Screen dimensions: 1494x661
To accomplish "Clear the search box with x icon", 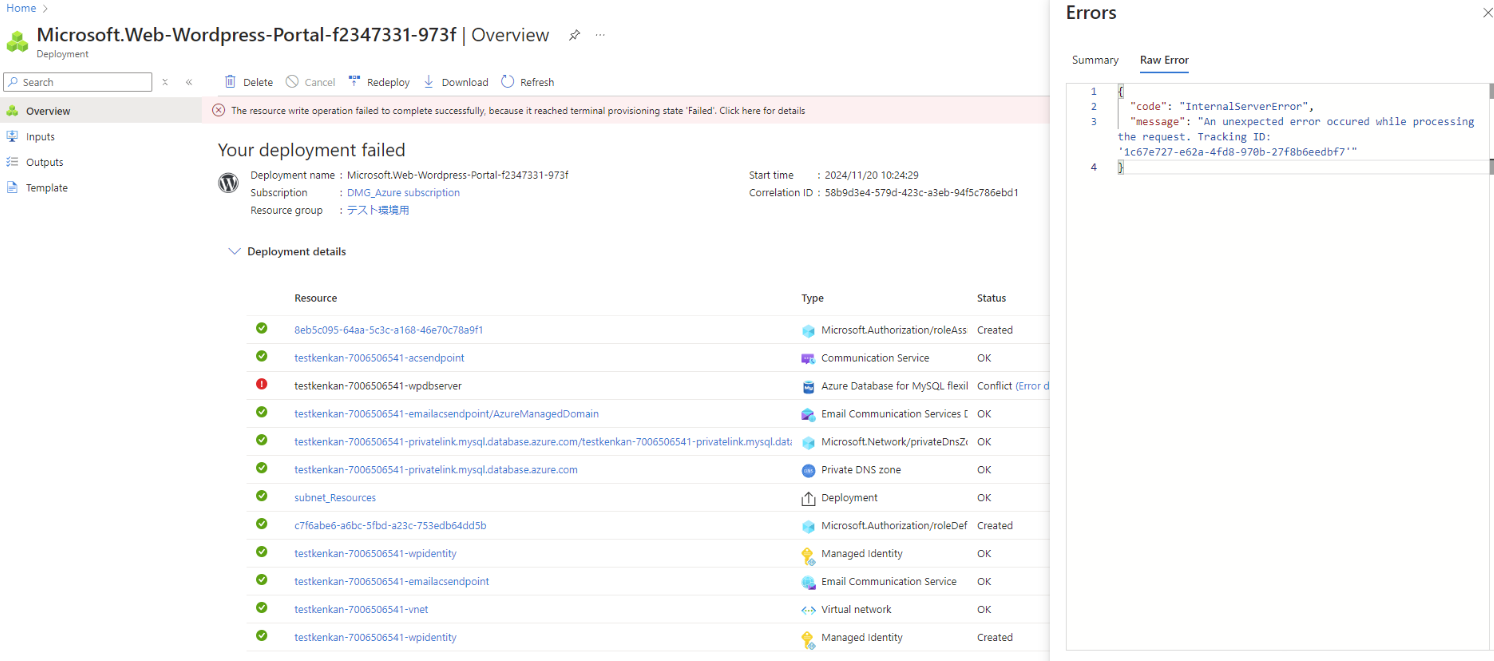I will point(165,82).
